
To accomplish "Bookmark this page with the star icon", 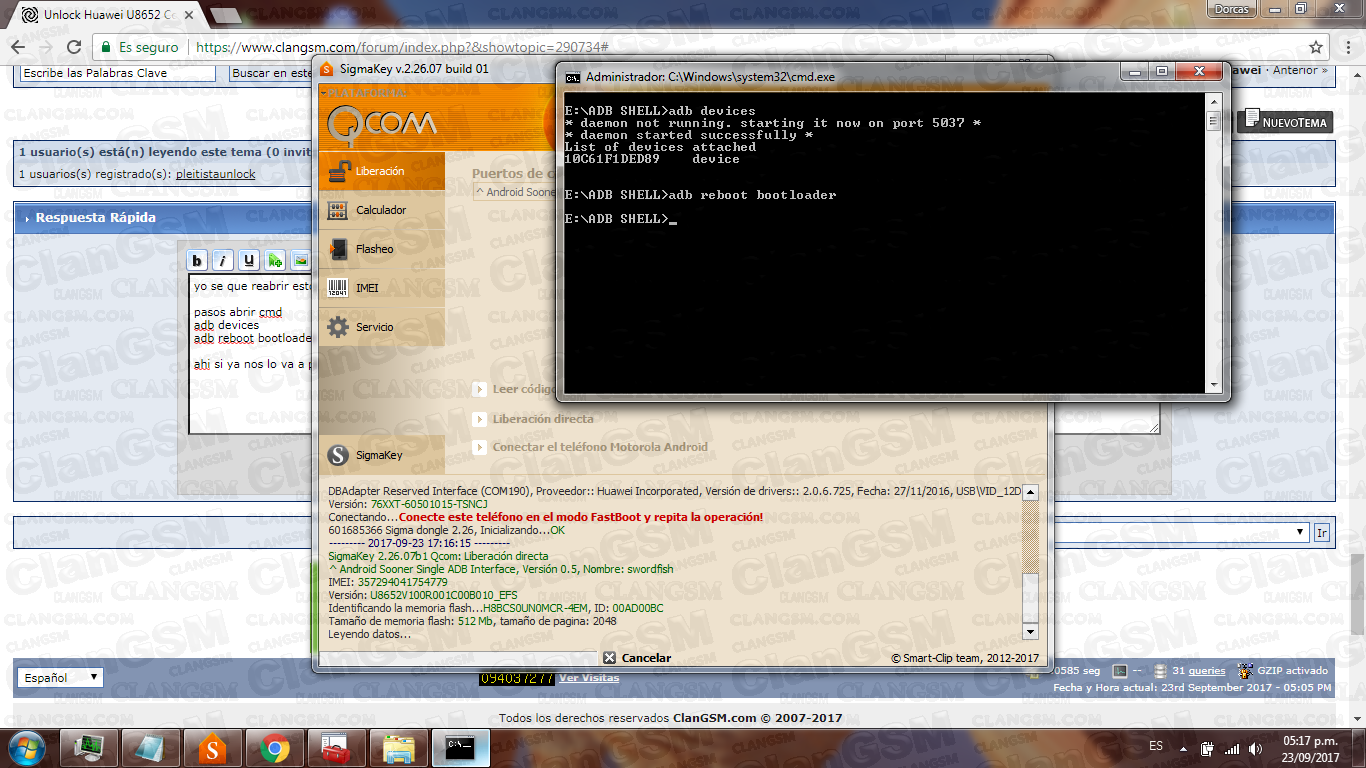I will (1316, 47).
